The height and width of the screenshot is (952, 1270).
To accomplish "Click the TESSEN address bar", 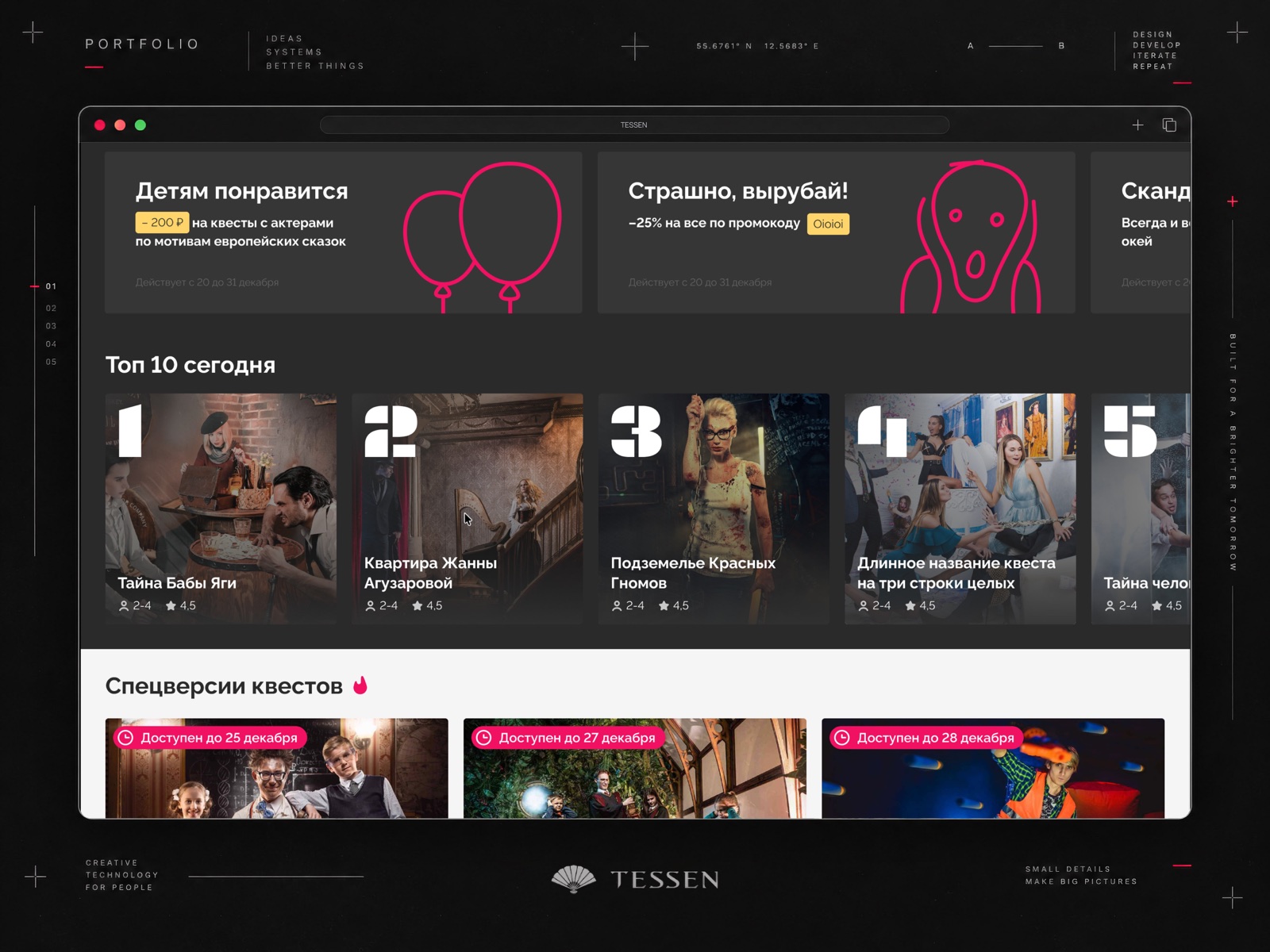I will pyautogui.click(x=634, y=125).
